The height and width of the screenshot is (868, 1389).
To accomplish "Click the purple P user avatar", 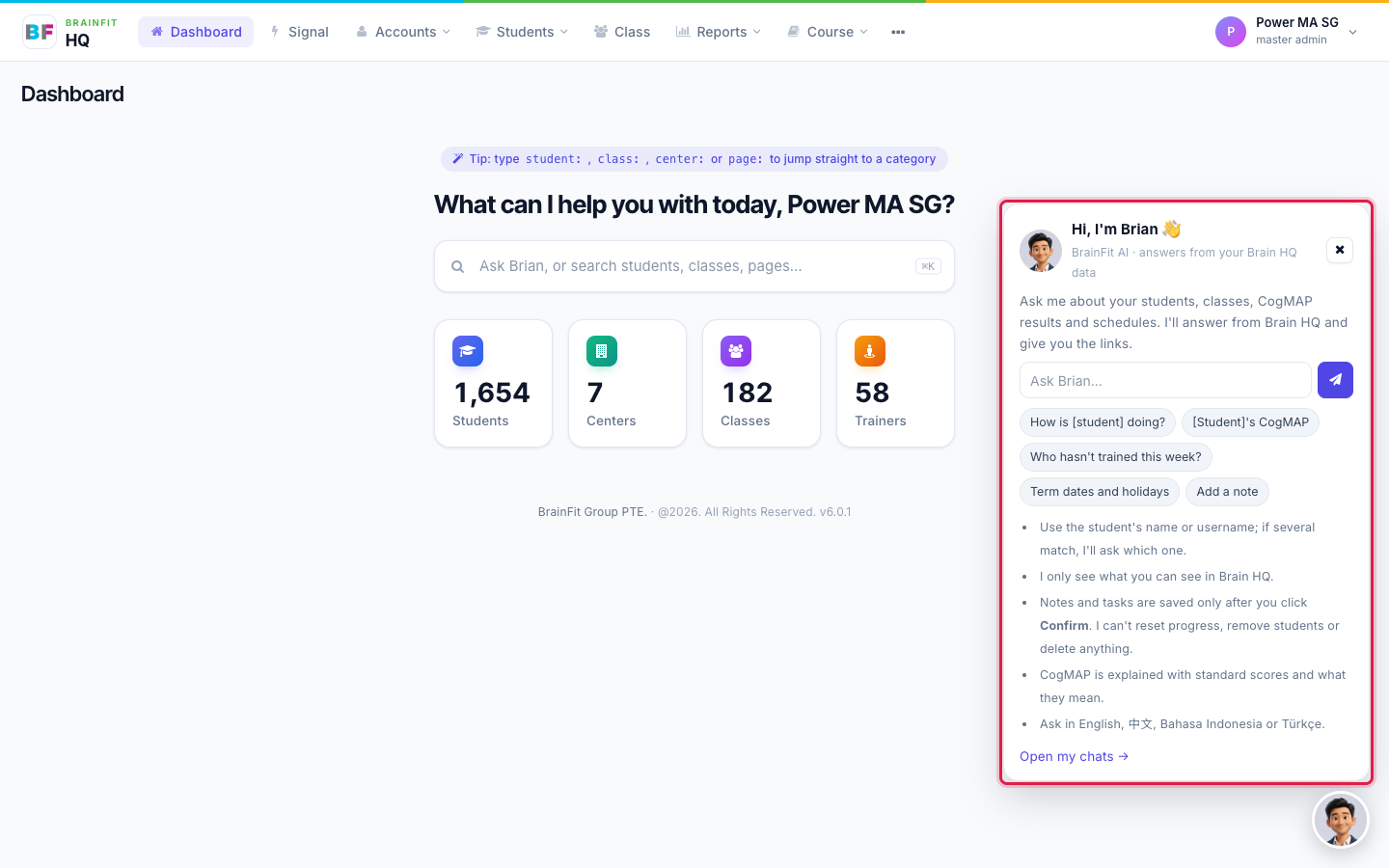I will (x=1231, y=32).
